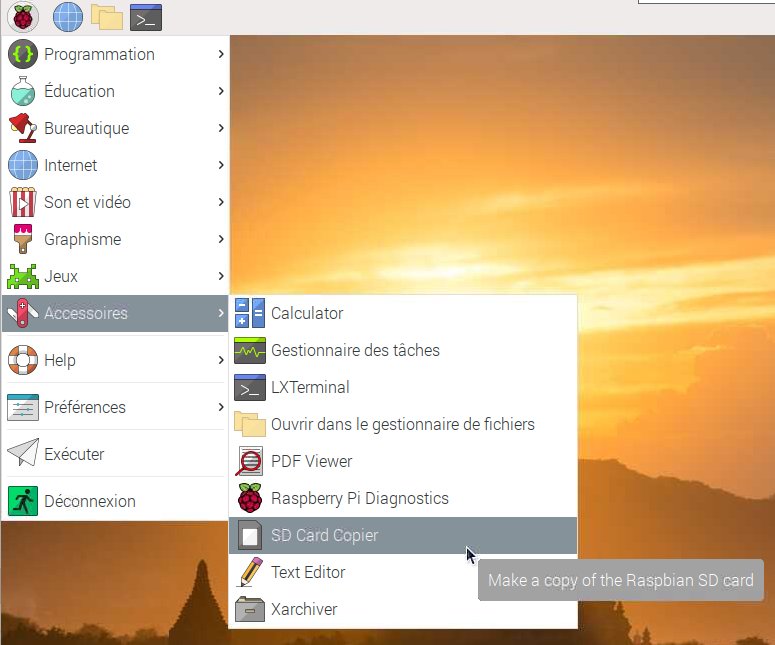Click the SD Card Copier card icon
The image size is (775, 645).
coord(250,535)
